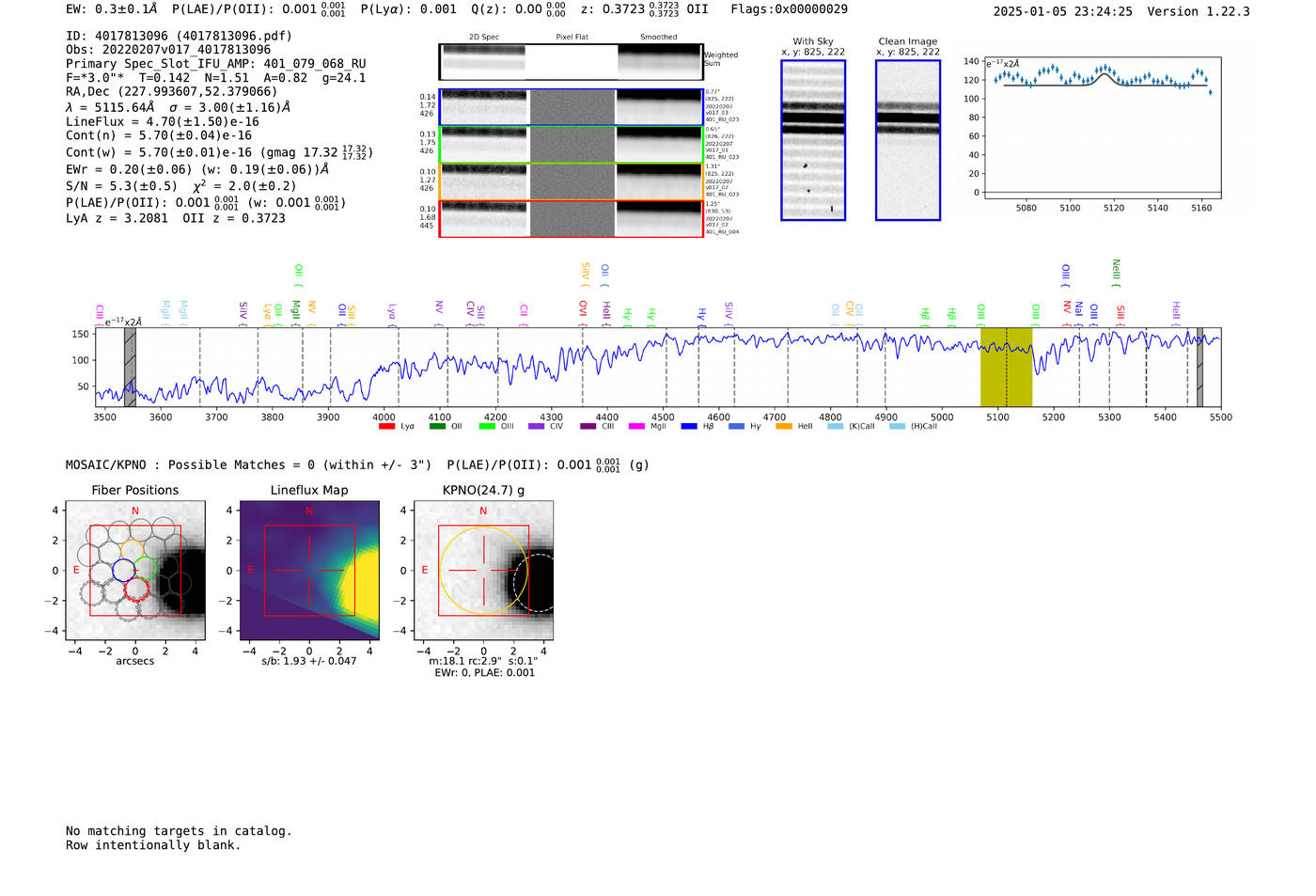Select the green NeIII line label
Viewport: 1316px width, 896px height.
[1116, 271]
